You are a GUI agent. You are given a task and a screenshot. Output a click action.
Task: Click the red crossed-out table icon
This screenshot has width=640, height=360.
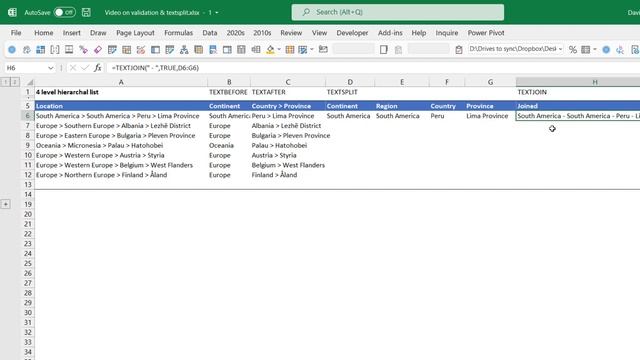tap(141, 50)
